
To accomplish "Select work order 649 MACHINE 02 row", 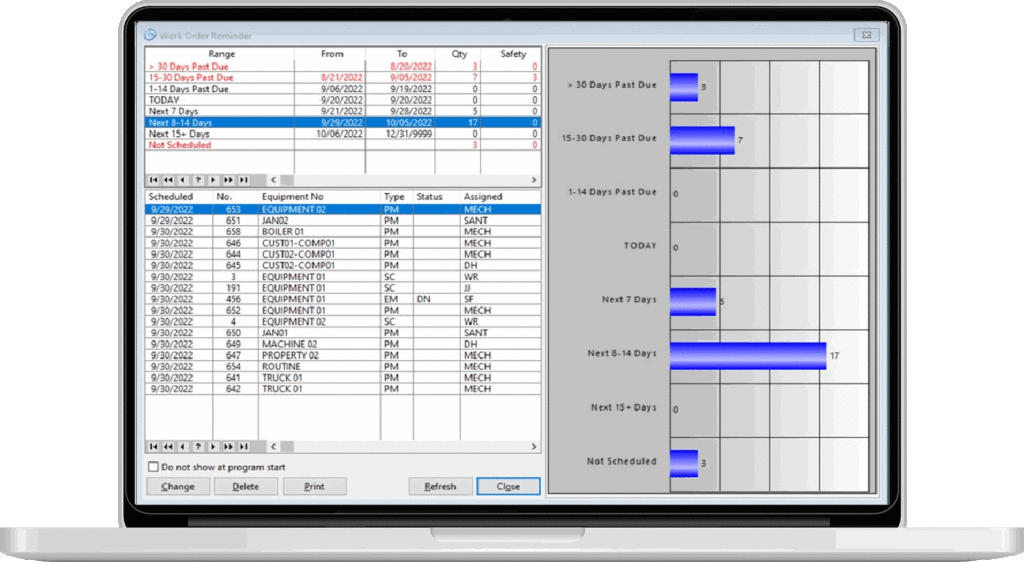I will [343, 344].
